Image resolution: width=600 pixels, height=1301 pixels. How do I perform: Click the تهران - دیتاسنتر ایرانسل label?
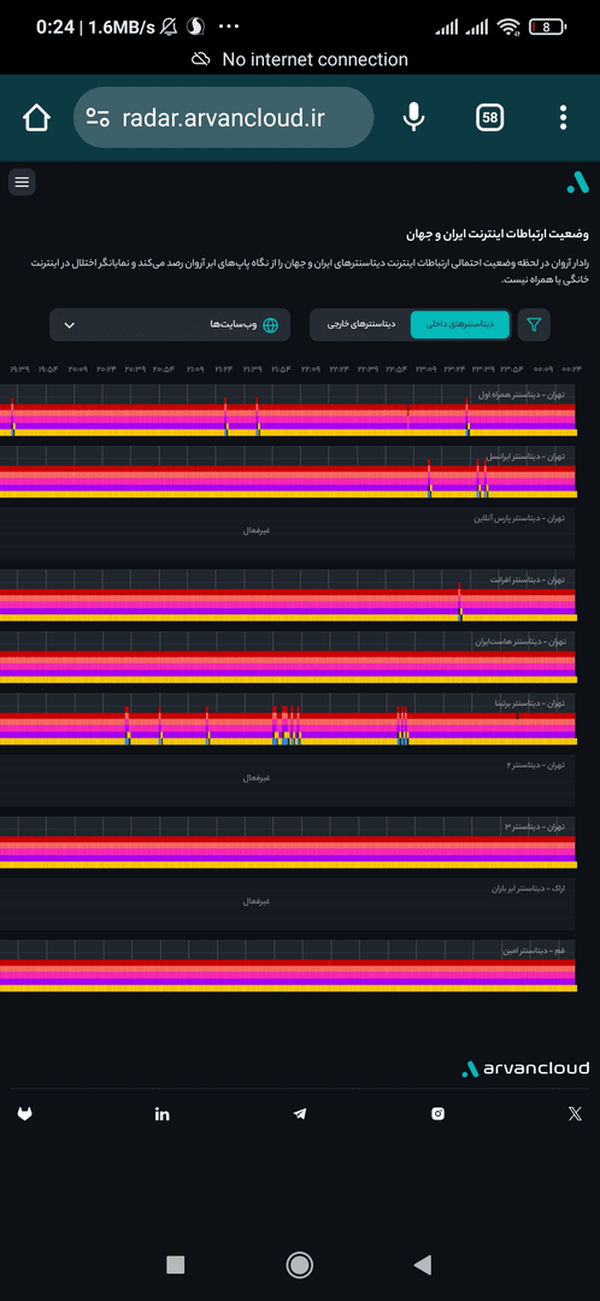coord(525,456)
